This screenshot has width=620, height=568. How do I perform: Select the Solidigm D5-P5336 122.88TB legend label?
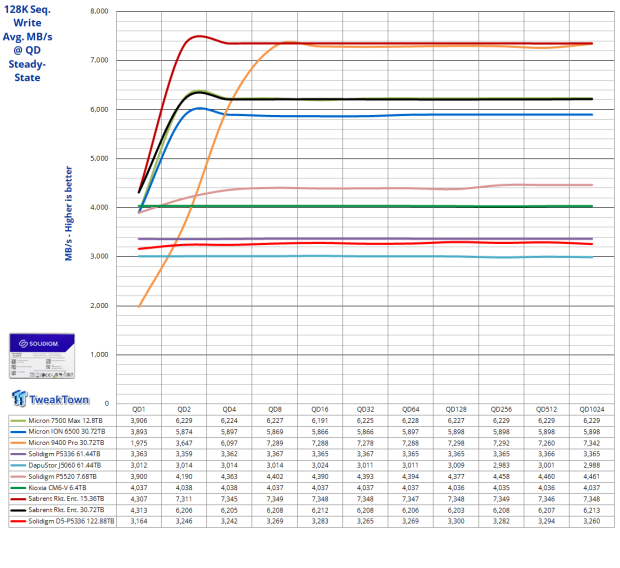[71, 521]
